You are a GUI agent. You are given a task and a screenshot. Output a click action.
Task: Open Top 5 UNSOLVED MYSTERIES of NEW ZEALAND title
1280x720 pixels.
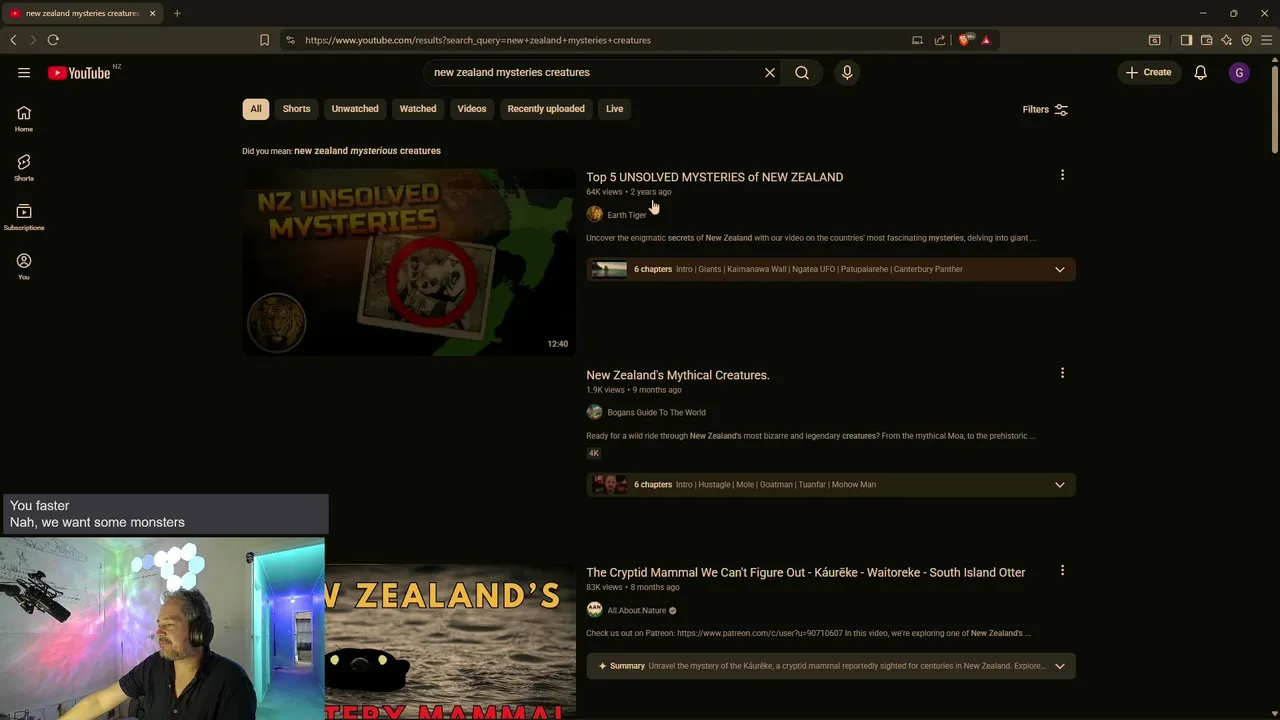714,177
